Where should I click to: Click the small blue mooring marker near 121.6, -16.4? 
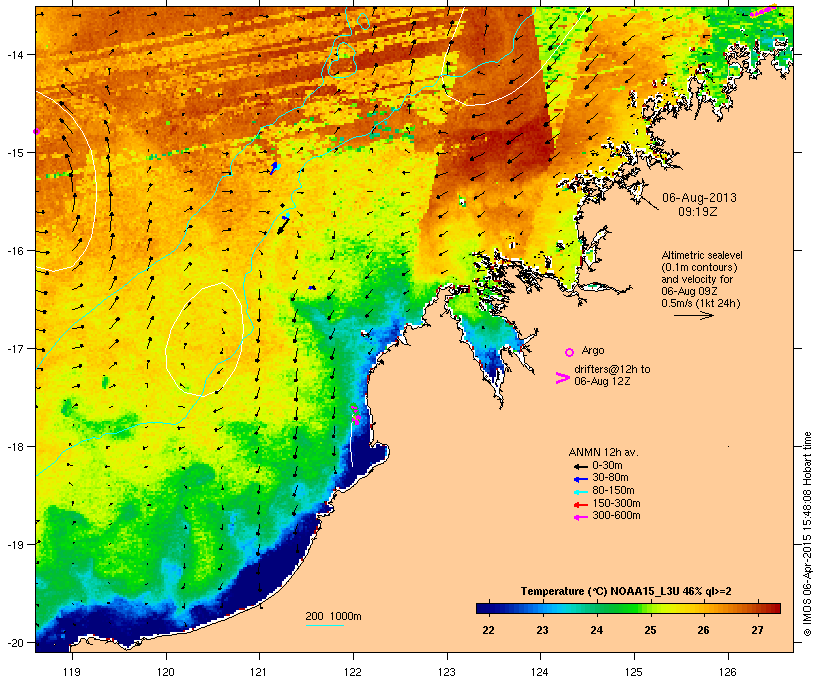(312, 288)
